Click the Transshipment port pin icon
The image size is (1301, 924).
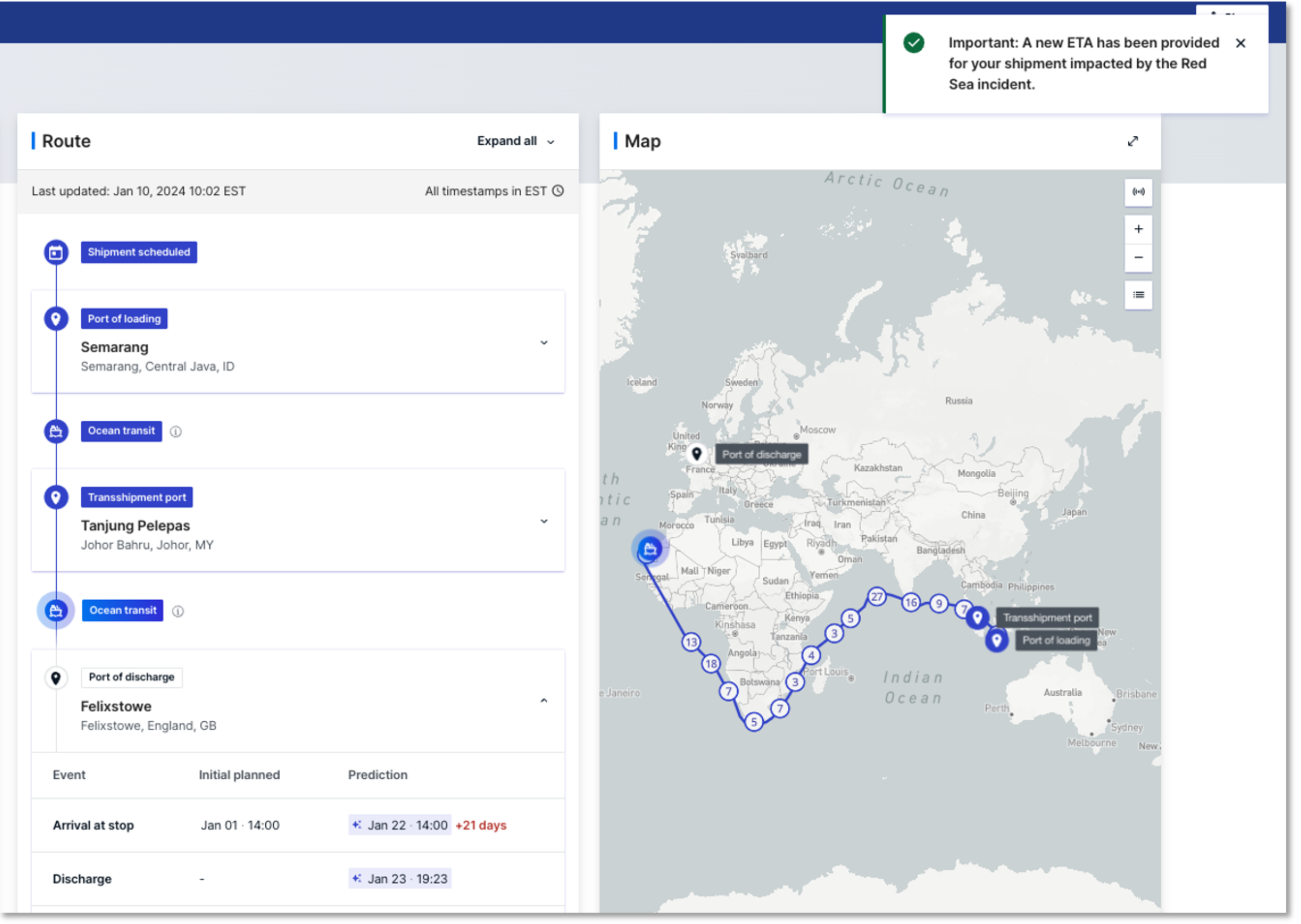(56, 498)
